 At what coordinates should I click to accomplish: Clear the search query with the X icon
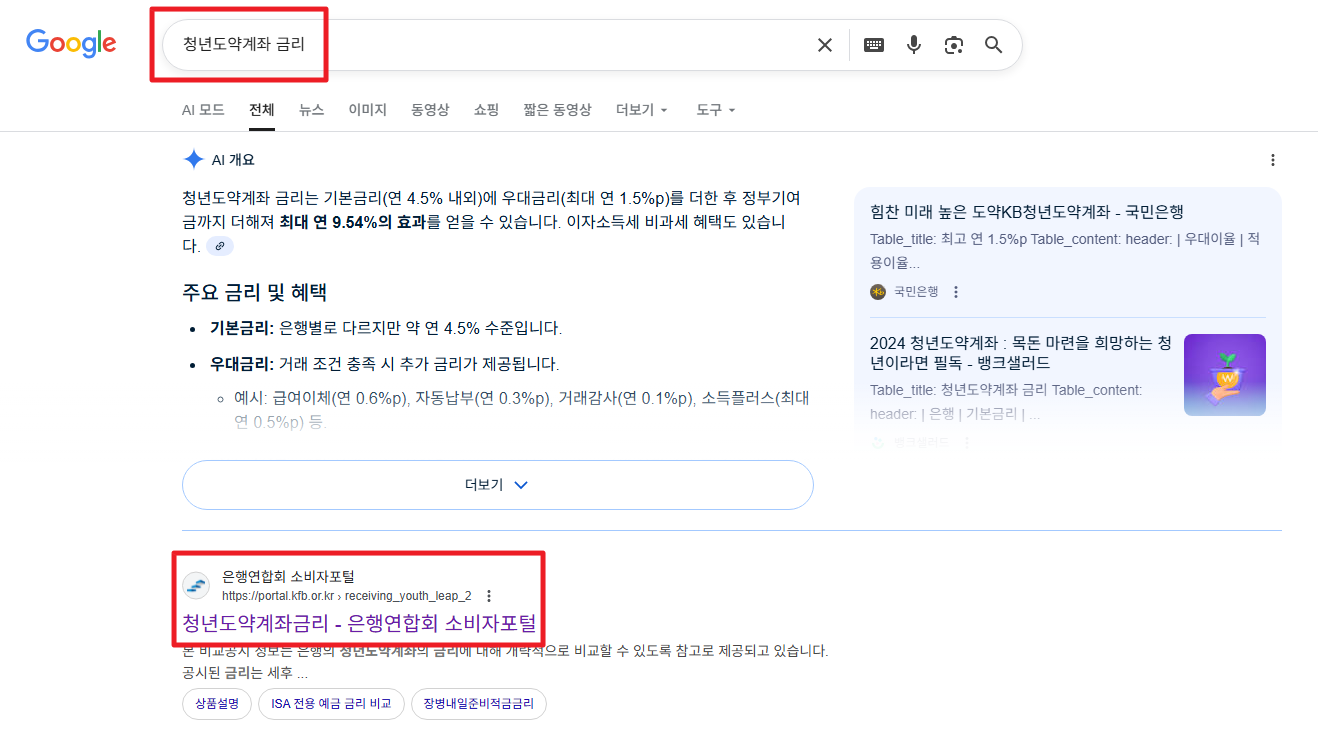824,44
